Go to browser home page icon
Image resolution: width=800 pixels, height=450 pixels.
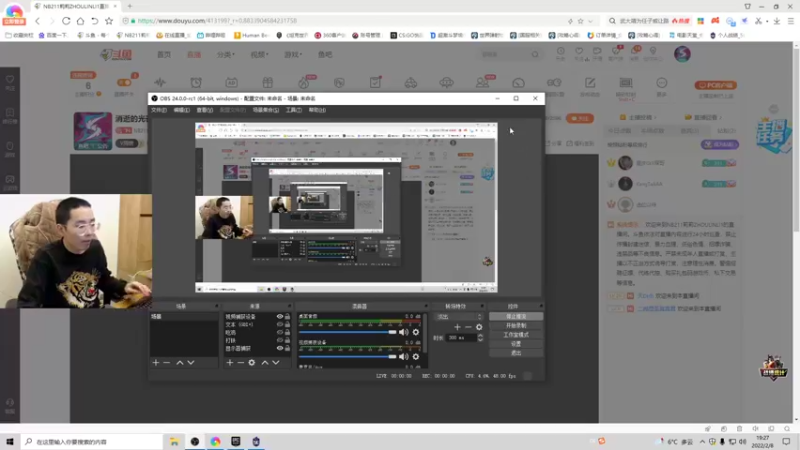coord(81,21)
